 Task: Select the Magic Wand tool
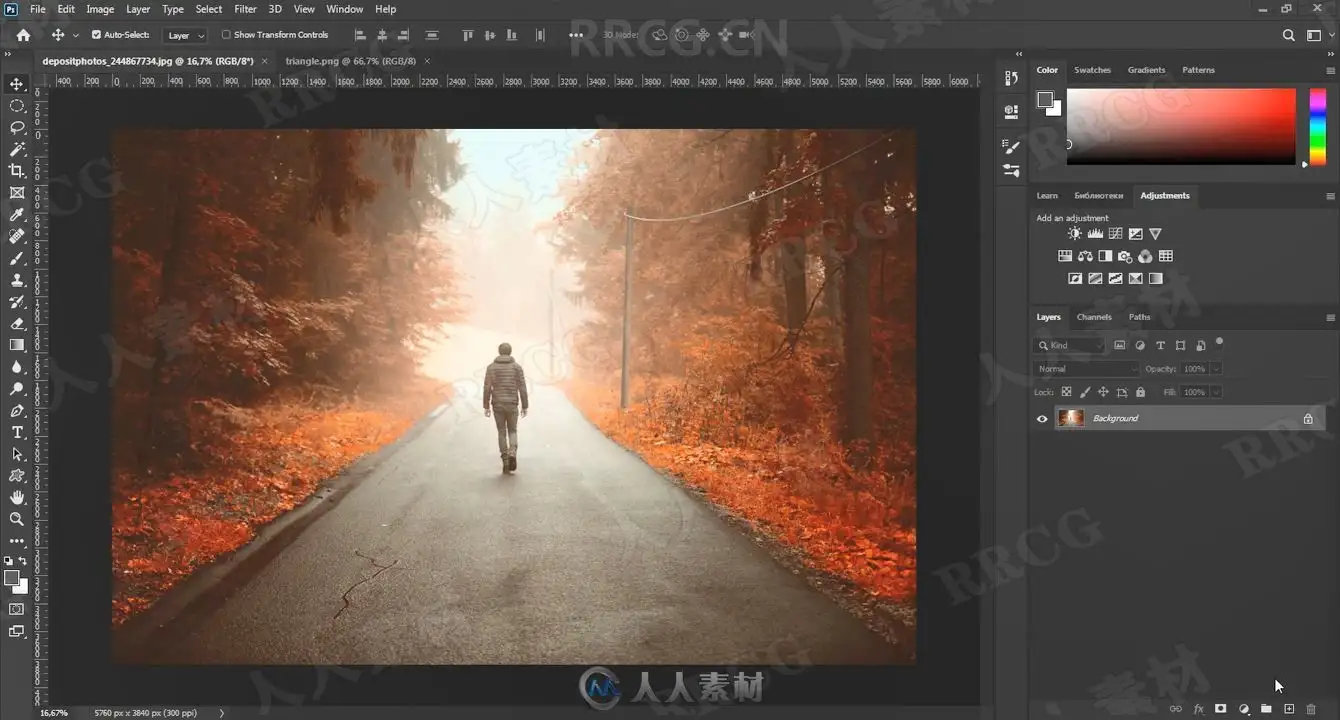pos(17,149)
